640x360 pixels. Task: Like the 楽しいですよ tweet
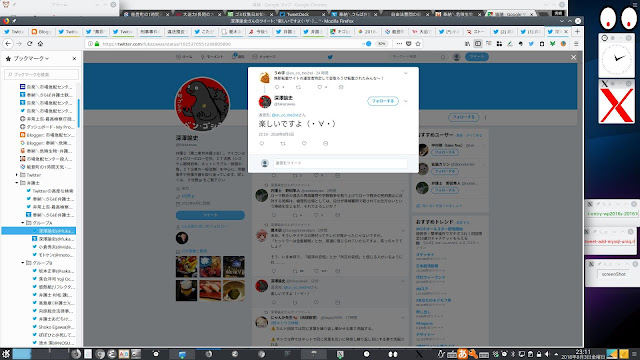pyautogui.click(x=304, y=143)
